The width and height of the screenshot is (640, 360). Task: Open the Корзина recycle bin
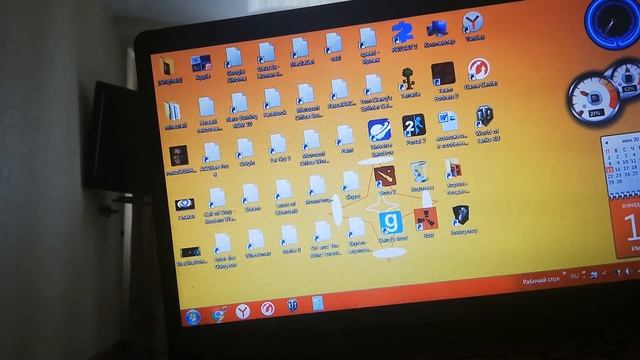(x=421, y=176)
